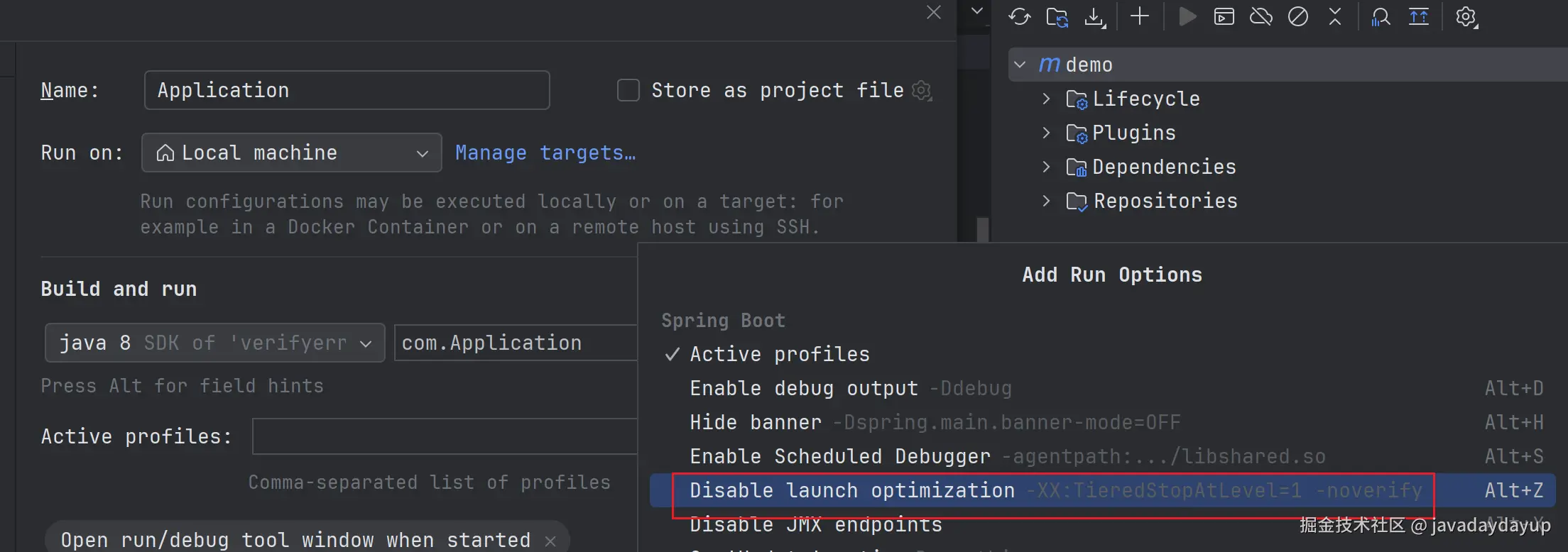Click Collapse All icon in Maven toolbar

(1335, 16)
